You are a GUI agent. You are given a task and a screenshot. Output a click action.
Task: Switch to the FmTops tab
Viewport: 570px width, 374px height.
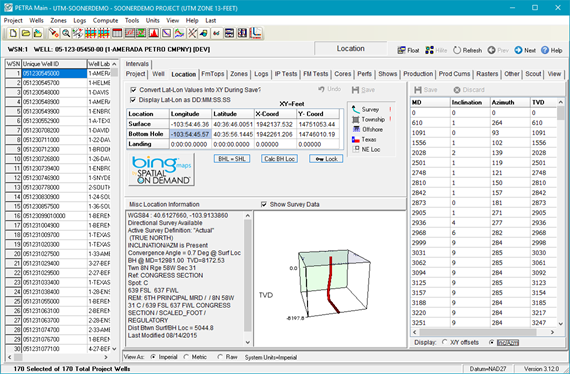pos(213,74)
